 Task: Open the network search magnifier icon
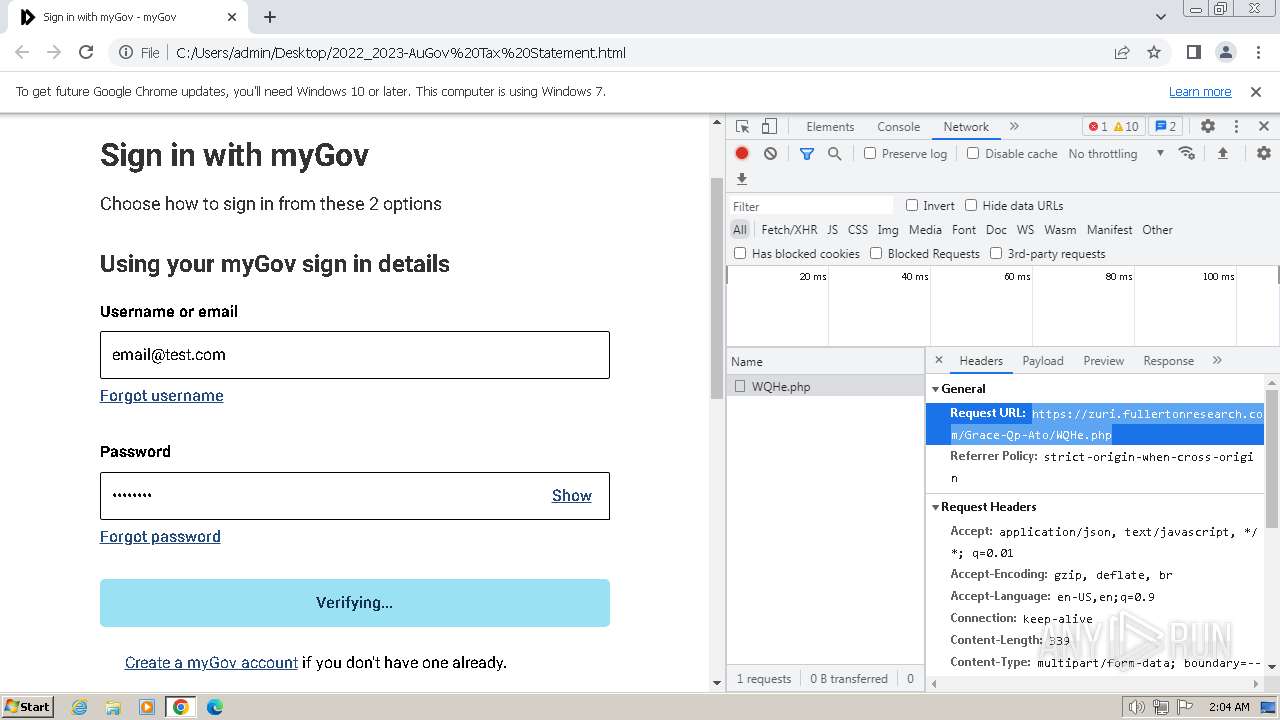pyautogui.click(x=834, y=154)
